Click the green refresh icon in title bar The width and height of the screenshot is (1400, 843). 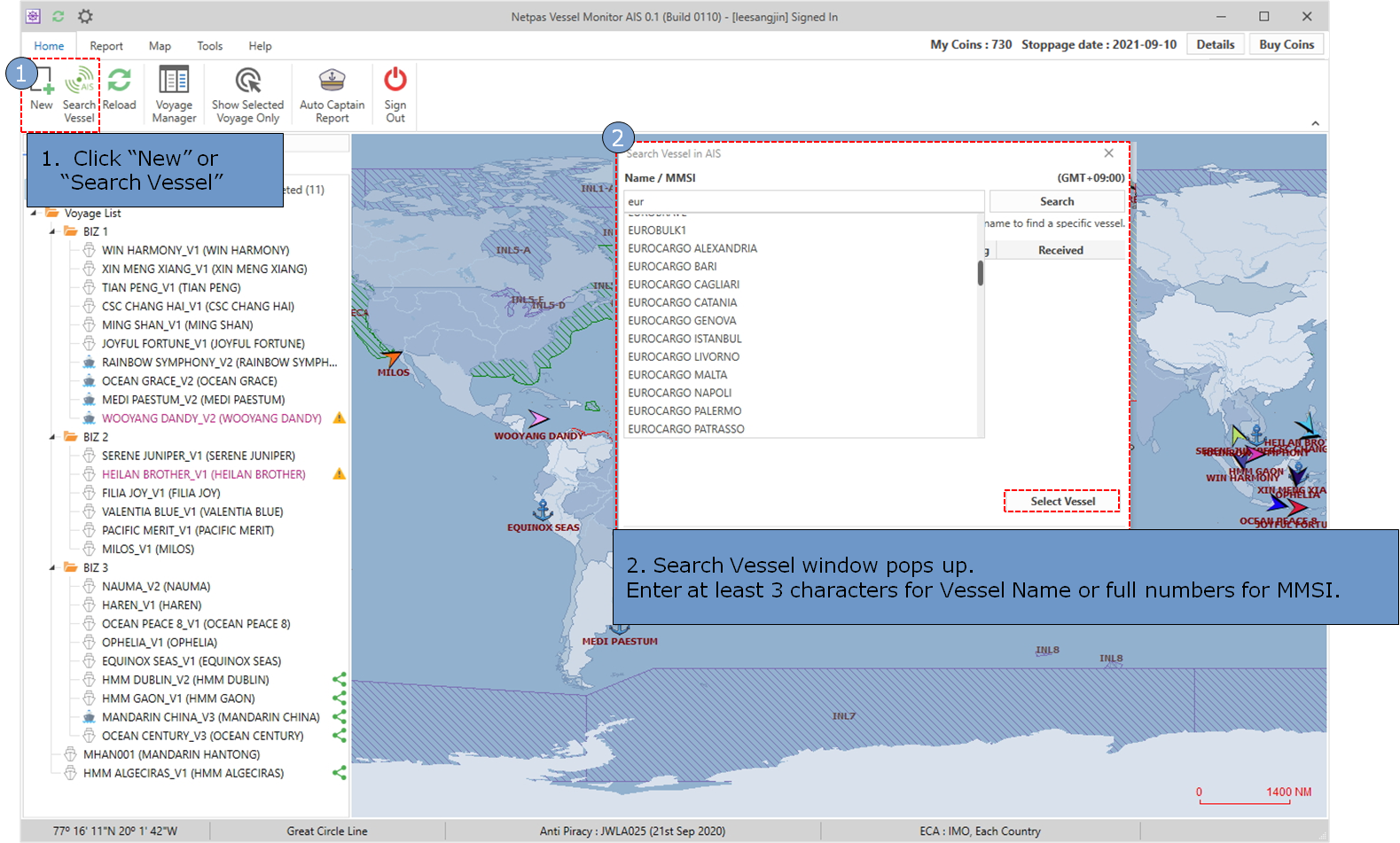tap(59, 16)
